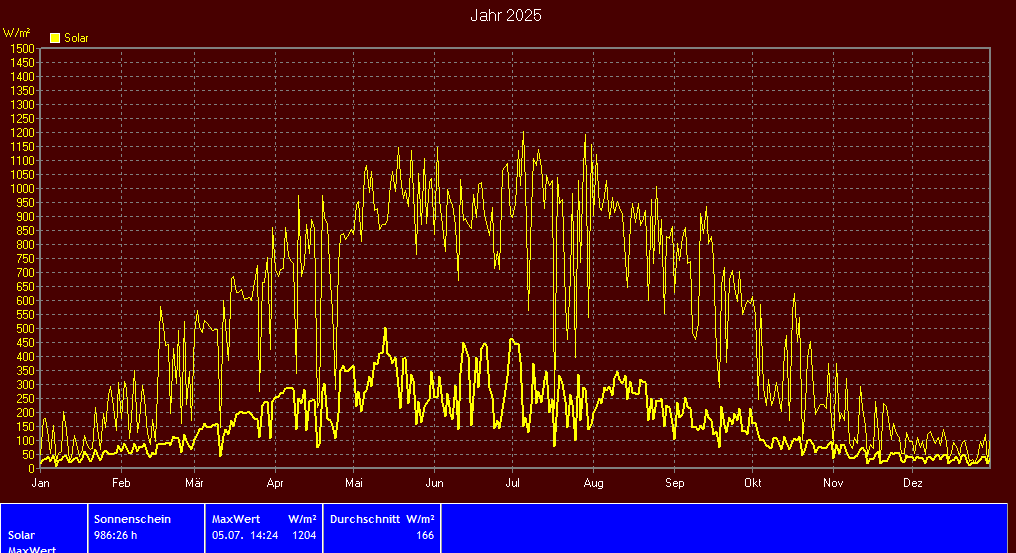
Task: Click the 1000 value on y-axis
Action: tap(22, 188)
